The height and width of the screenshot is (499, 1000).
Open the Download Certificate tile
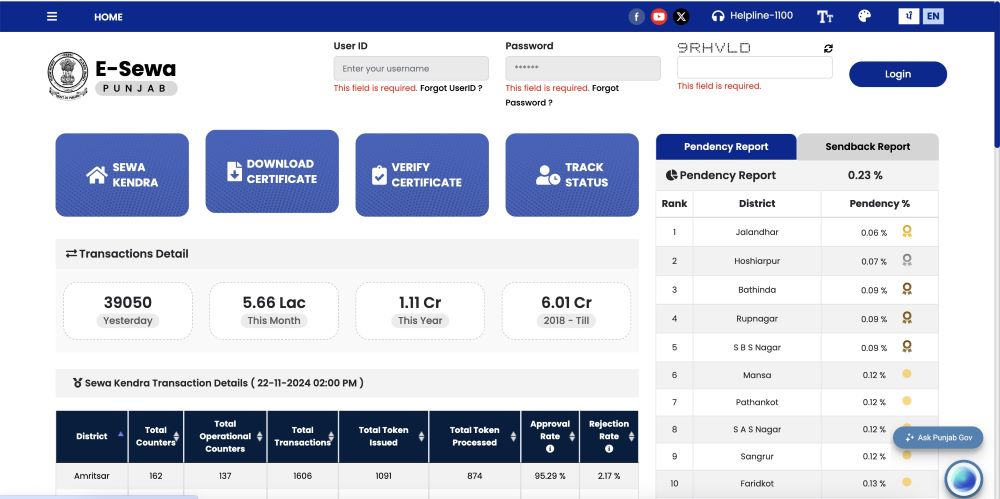272,172
